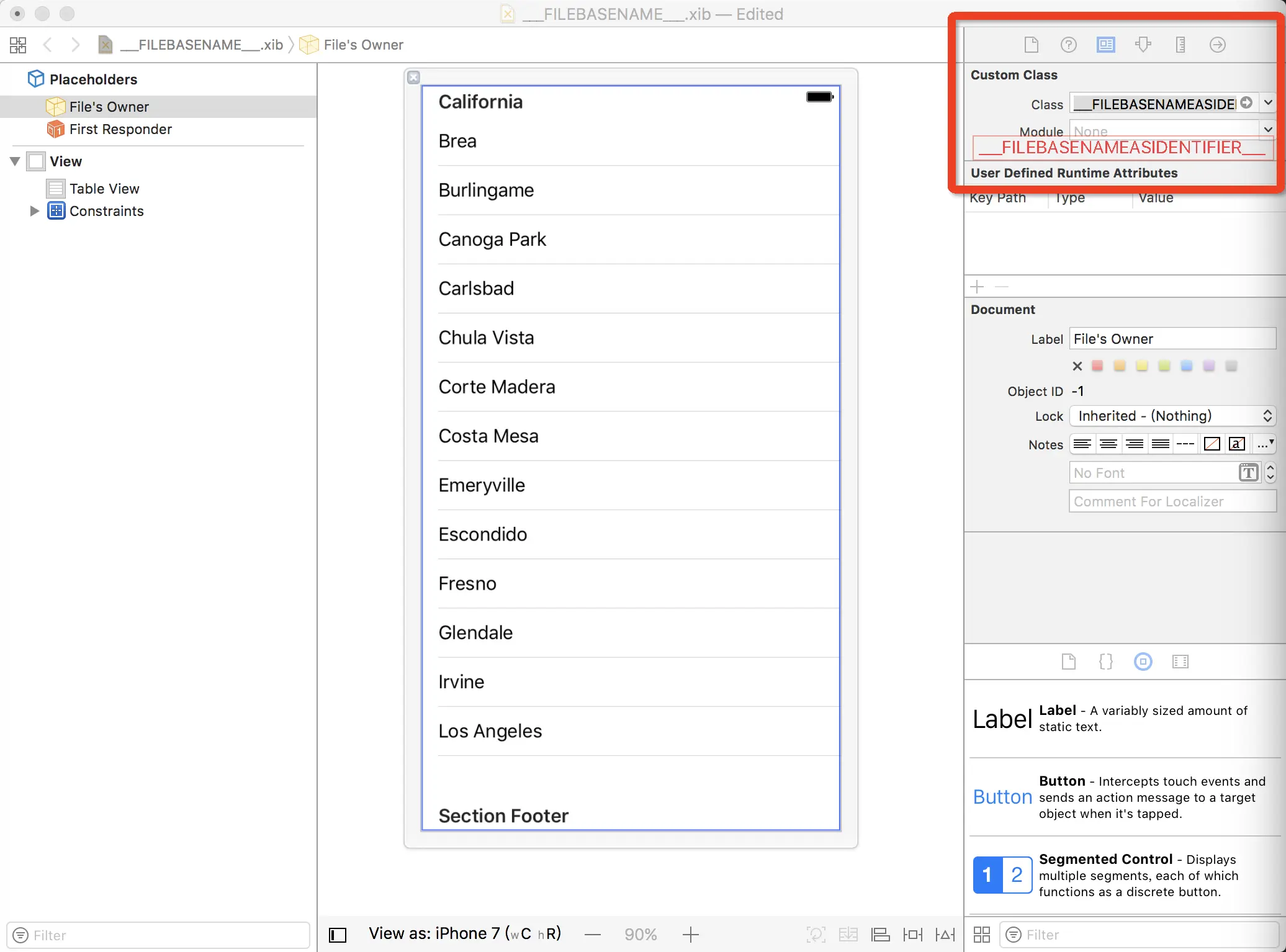Open the Identity inspector tab

[1105, 45]
